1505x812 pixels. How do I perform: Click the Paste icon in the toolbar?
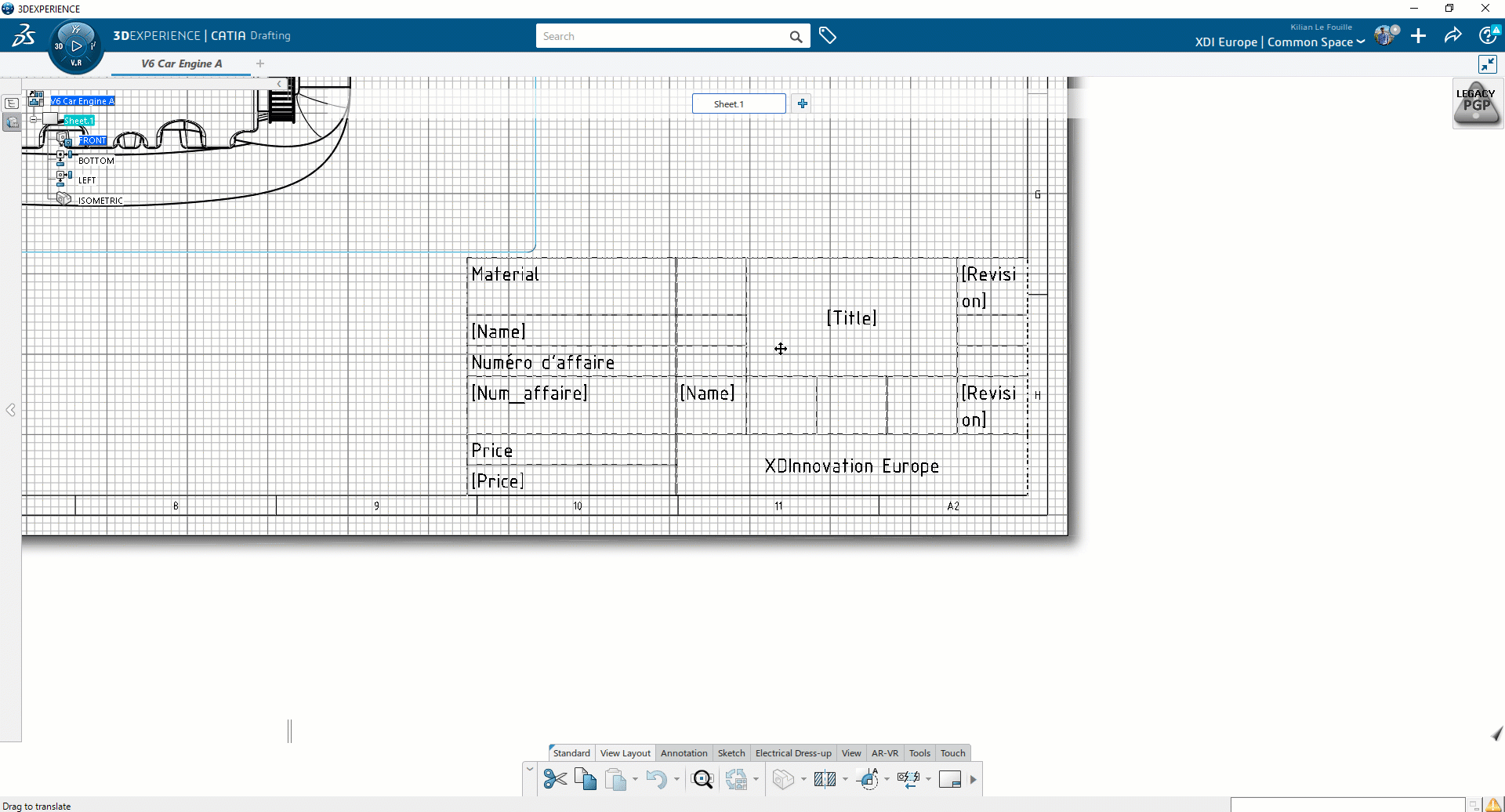617,779
